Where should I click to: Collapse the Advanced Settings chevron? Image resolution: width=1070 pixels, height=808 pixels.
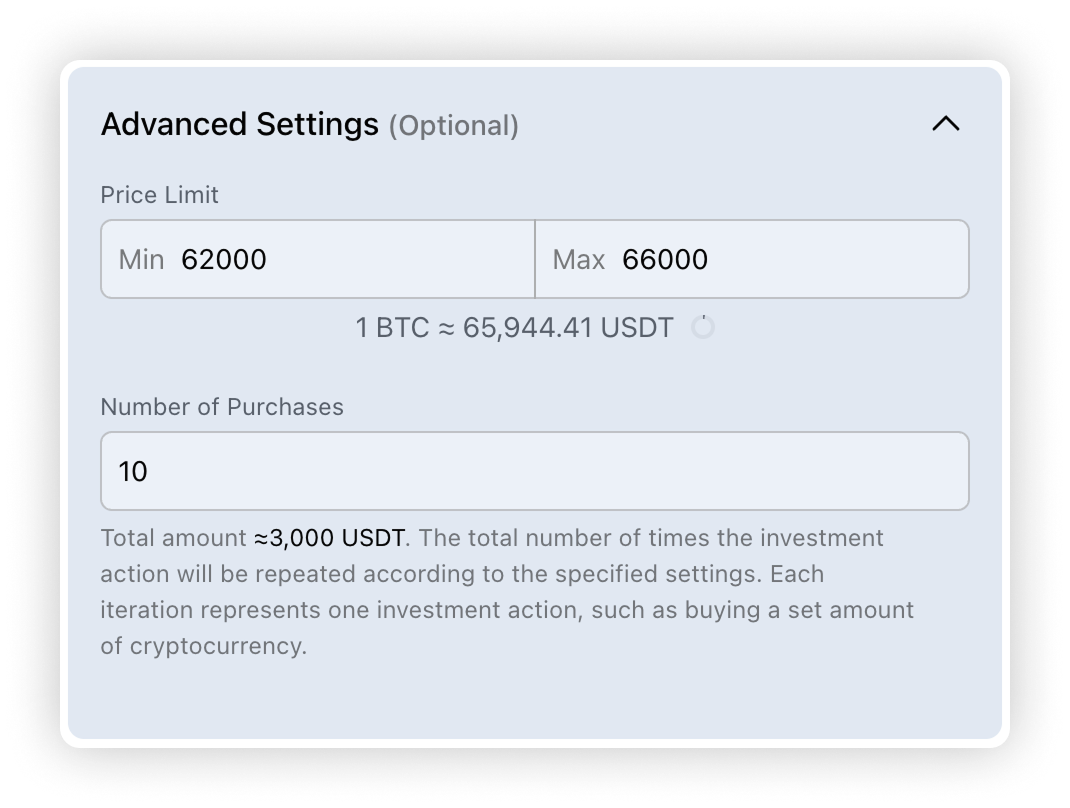[945, 124]
